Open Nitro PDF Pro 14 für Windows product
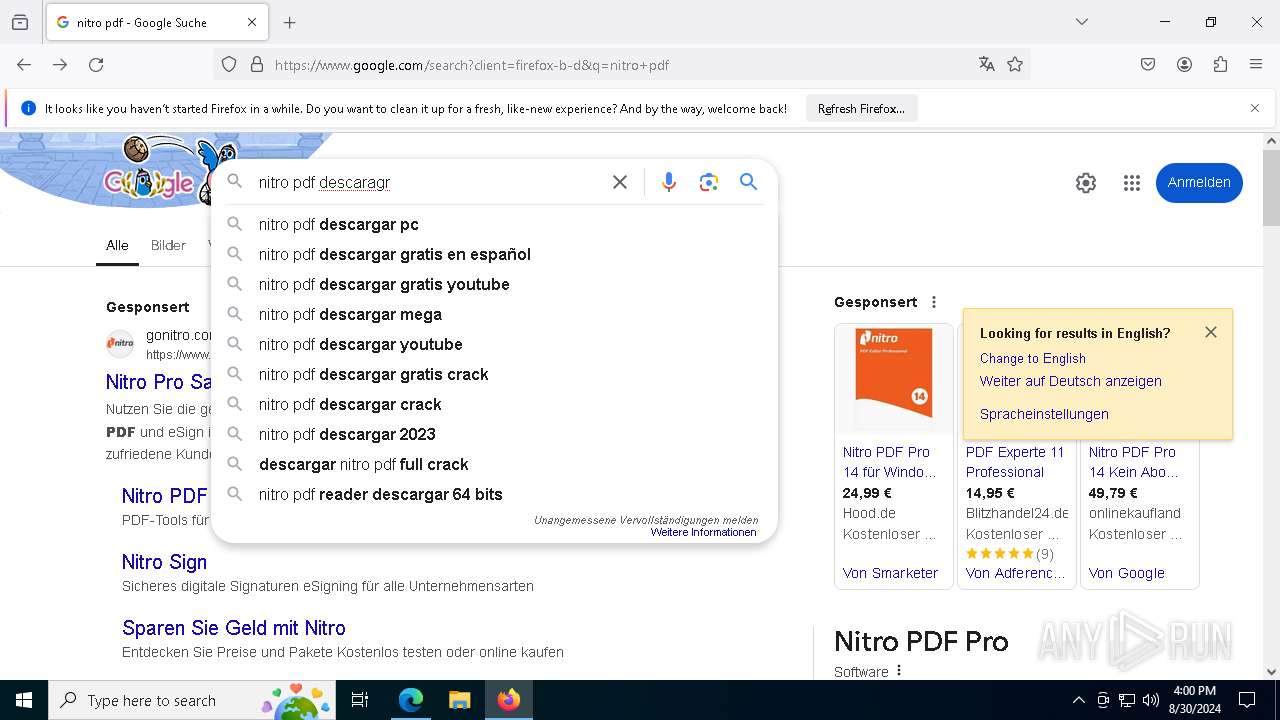This screenshot has height=720, width=1280. click(x=889, y=462)
